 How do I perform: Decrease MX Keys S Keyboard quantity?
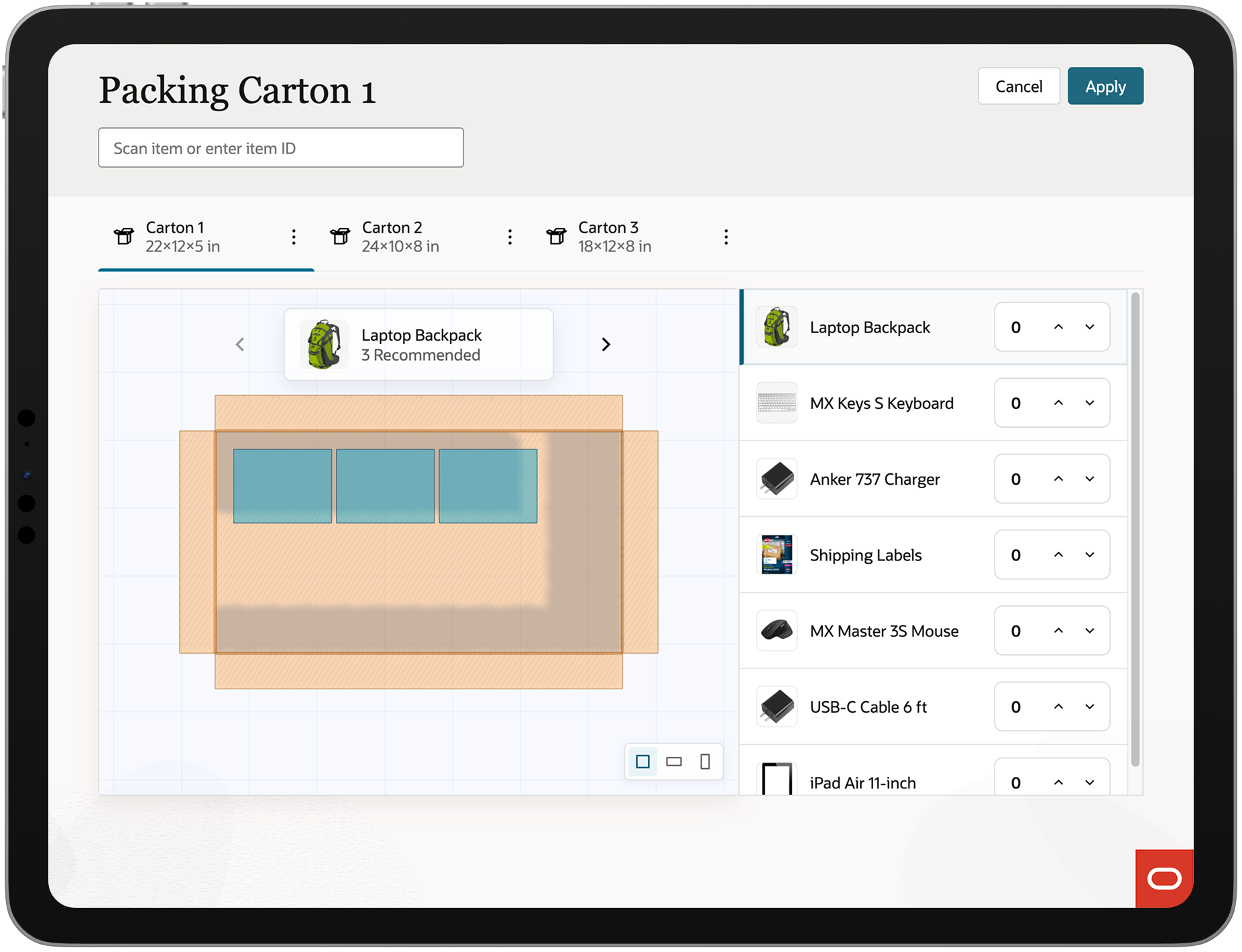[1090, 403]
